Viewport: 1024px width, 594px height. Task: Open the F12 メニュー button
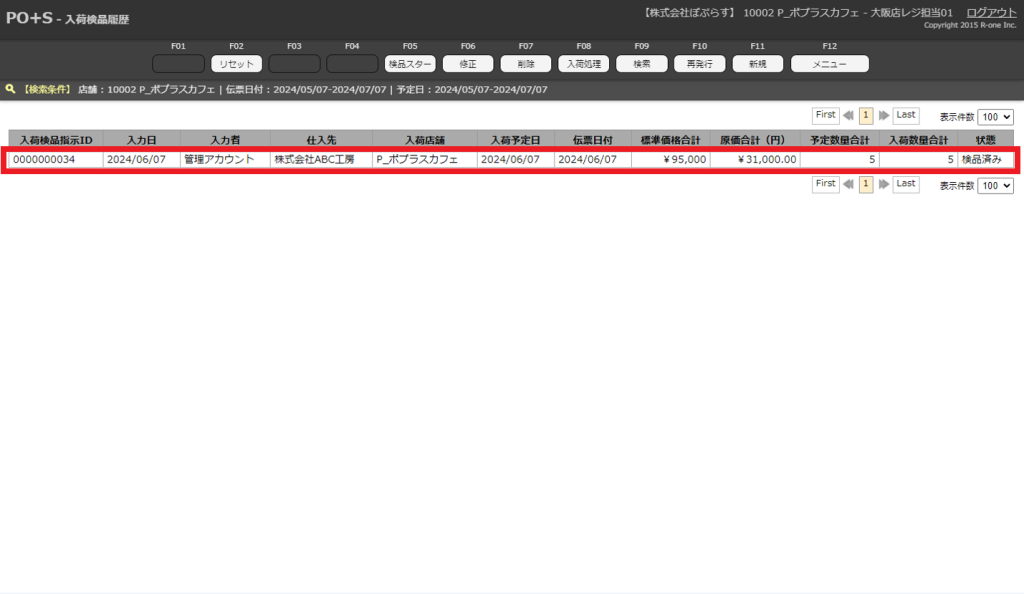829,64
